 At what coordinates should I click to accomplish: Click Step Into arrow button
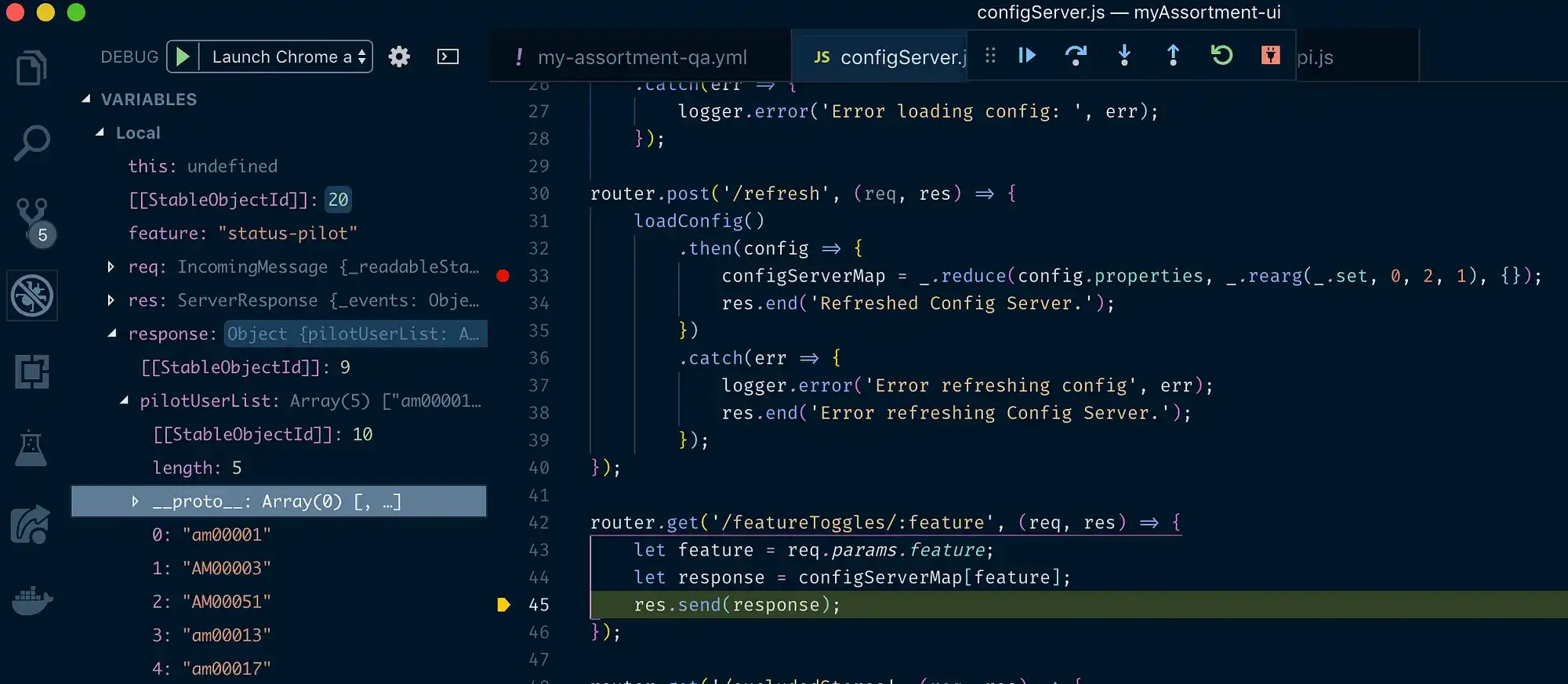tap(1124, 55)
